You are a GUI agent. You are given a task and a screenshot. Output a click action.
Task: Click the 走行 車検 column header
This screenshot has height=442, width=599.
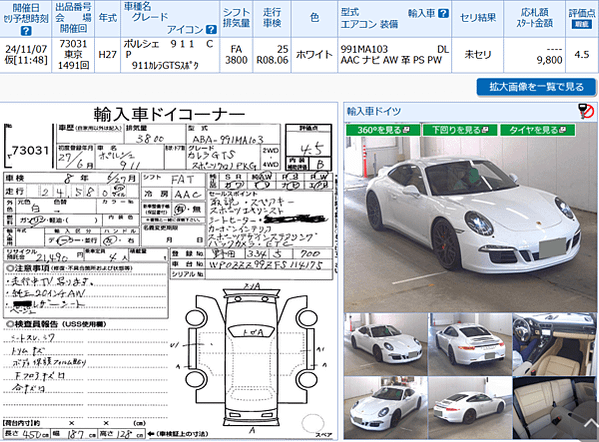tap(272, 18)
